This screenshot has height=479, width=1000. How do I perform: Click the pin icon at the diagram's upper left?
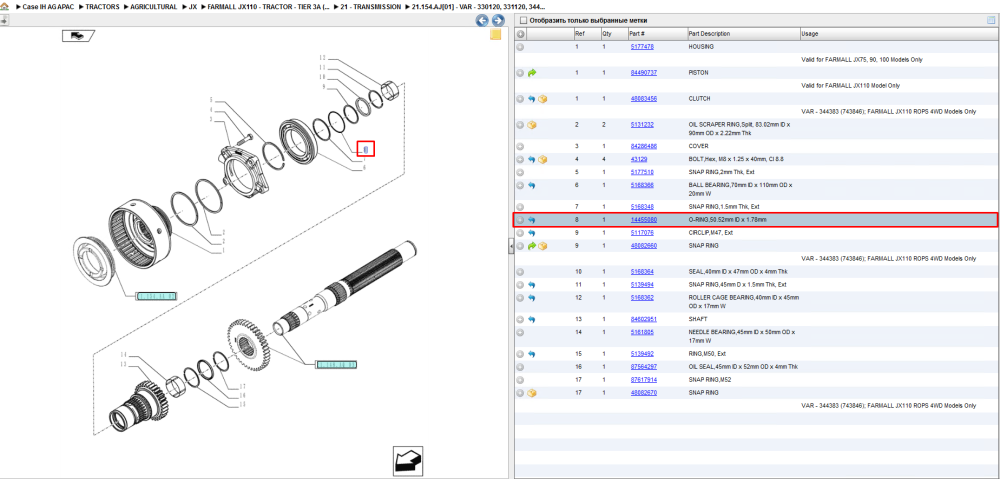4,20
